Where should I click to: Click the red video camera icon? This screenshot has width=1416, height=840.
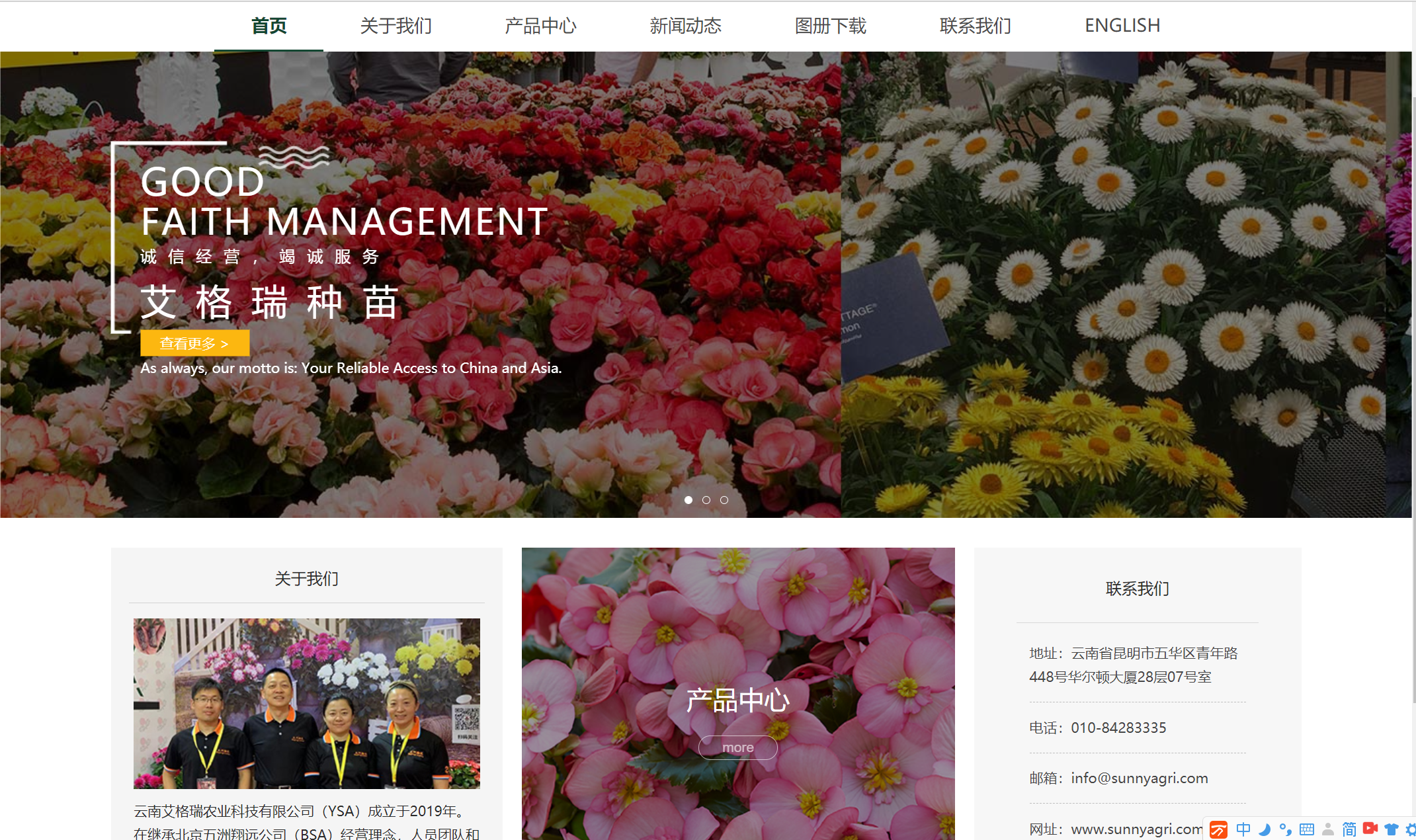point(1370,829)
